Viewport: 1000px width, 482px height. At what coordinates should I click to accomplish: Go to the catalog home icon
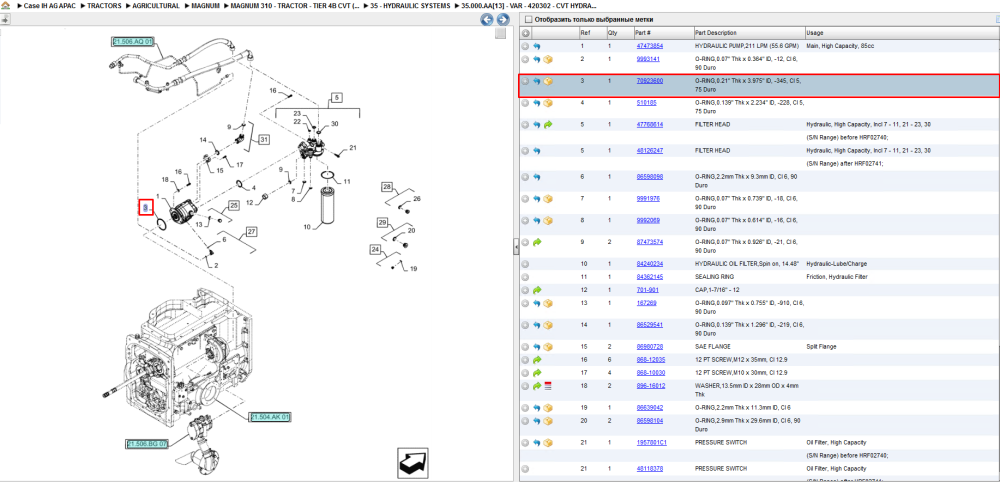coord(6,5)
